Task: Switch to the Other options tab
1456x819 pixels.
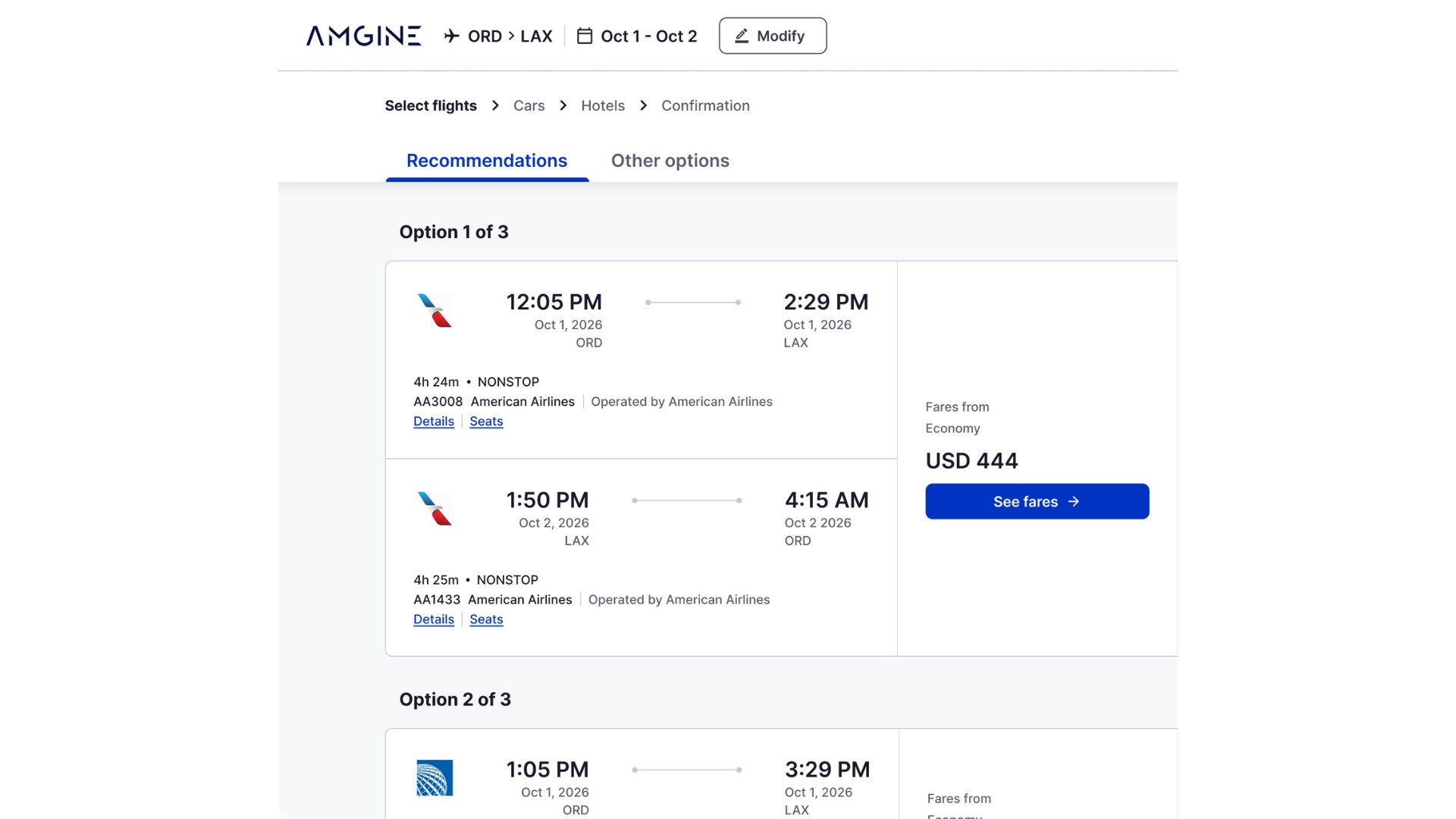Action: point(670,161)
